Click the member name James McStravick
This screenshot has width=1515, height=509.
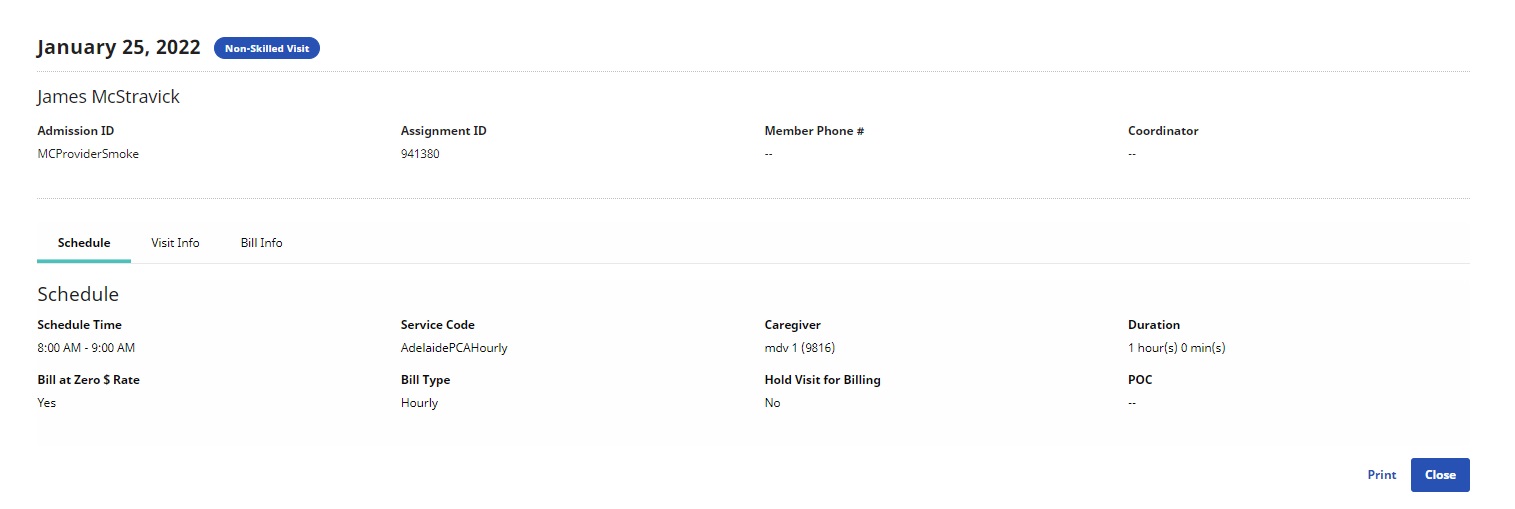click(x=108, y=97)
